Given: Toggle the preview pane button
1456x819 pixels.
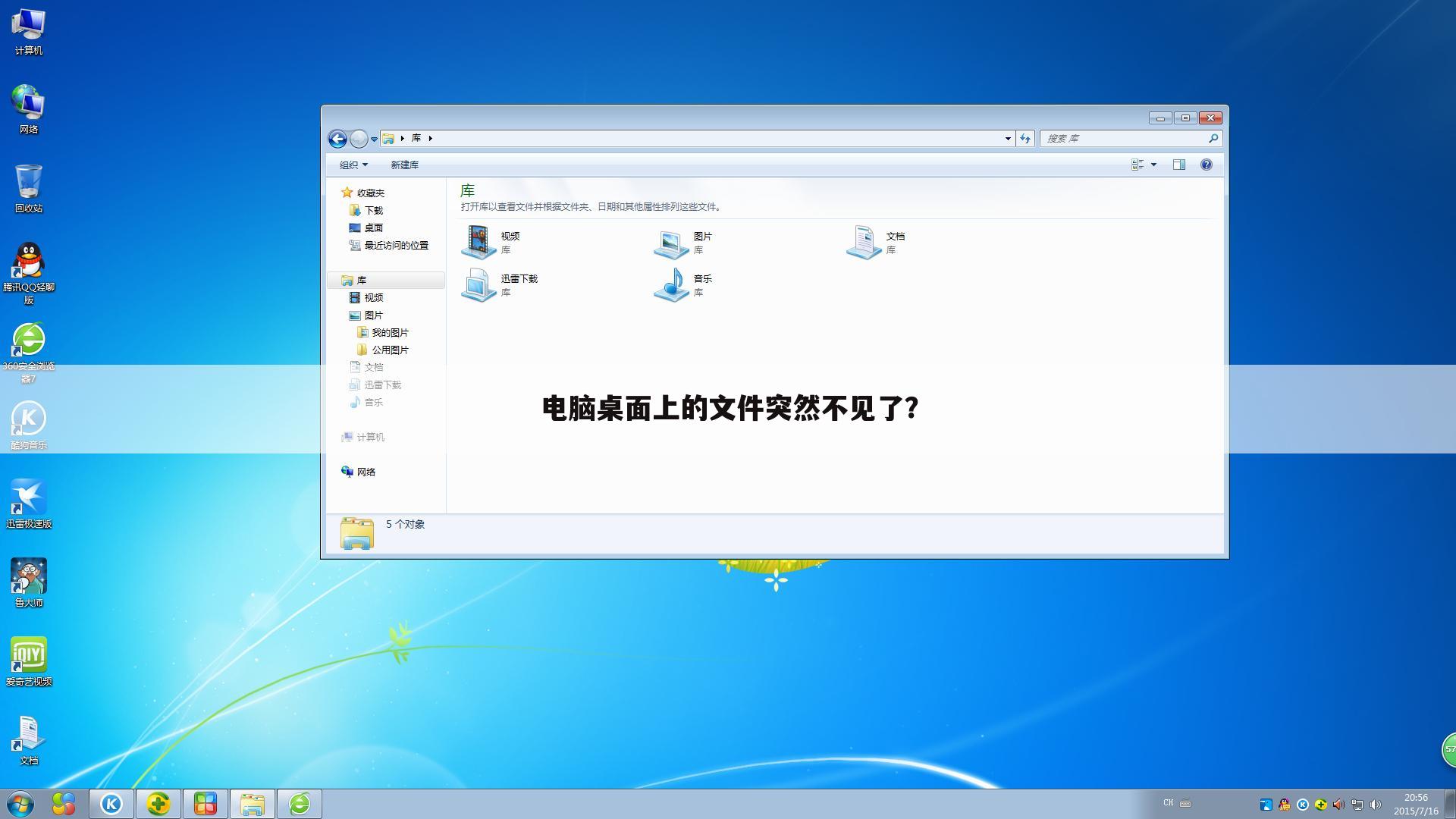Looking at the screenshot, I should point(1179,165).
